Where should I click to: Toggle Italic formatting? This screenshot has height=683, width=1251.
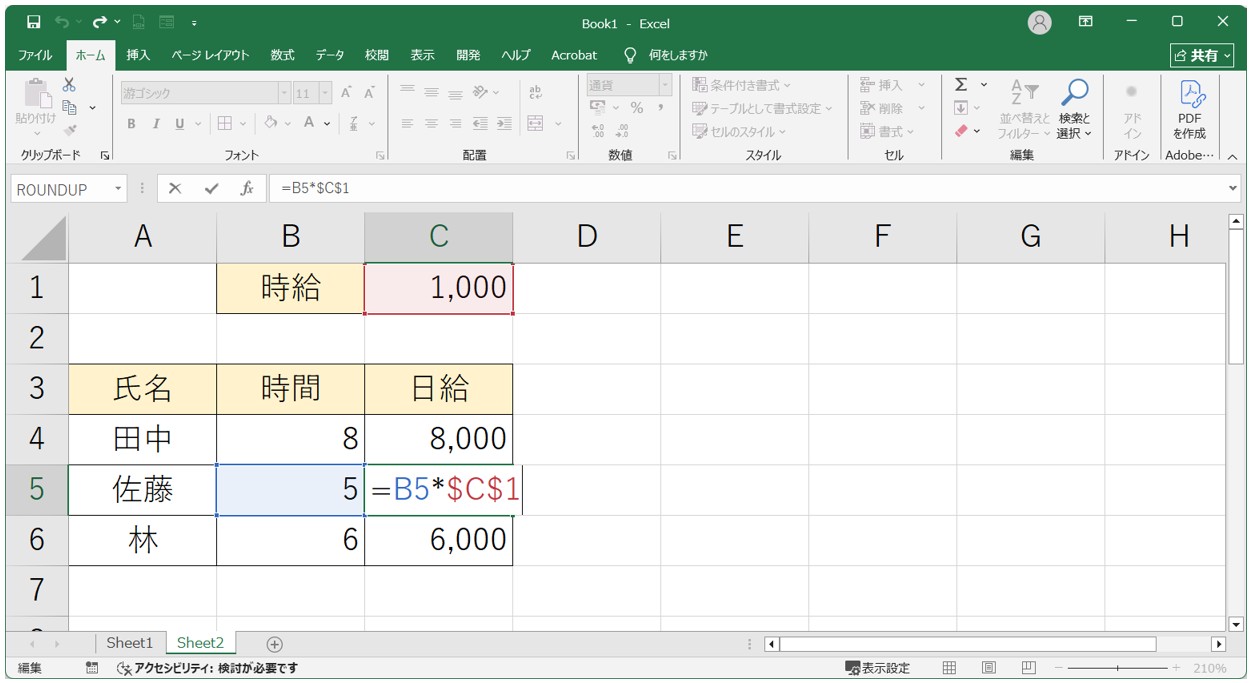[x=156, y=124]
